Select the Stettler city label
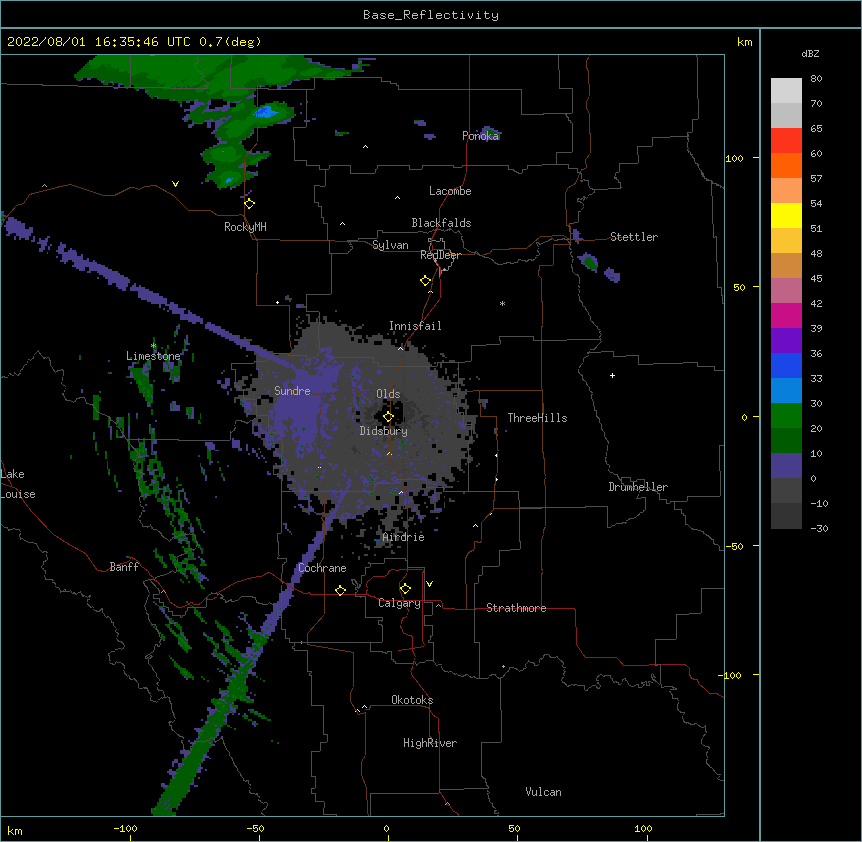862x842 pixels. [634, 237]
